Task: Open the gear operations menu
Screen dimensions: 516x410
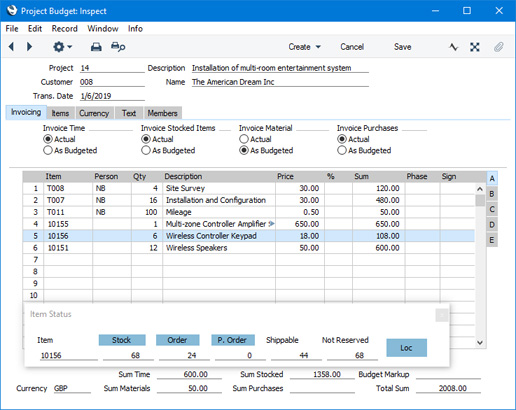Action: 62,47
